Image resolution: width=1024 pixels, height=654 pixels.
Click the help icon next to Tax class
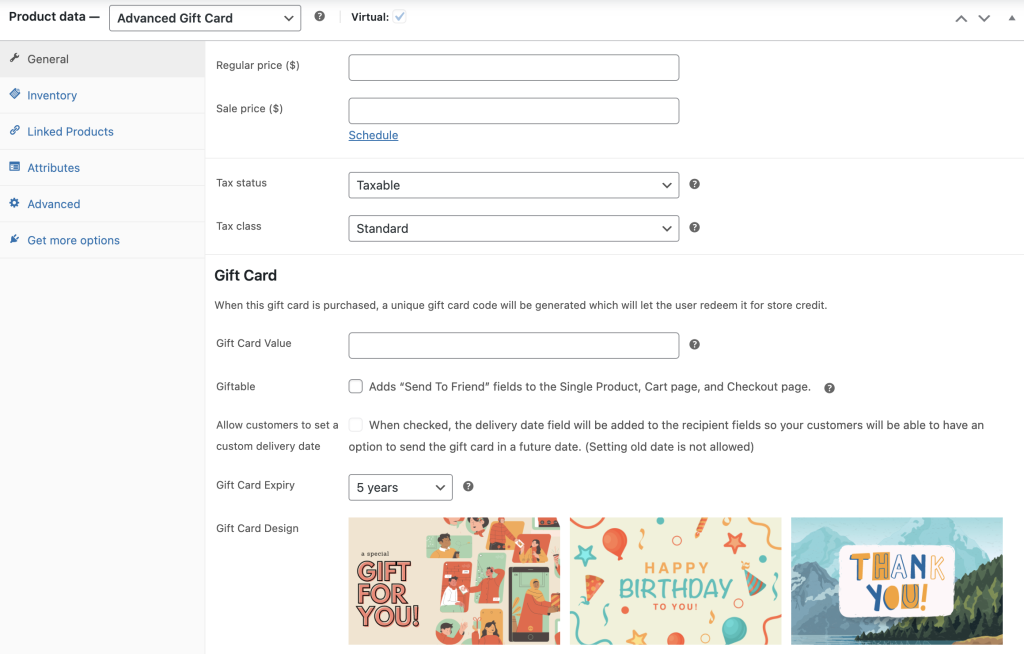tap(694, 228)
